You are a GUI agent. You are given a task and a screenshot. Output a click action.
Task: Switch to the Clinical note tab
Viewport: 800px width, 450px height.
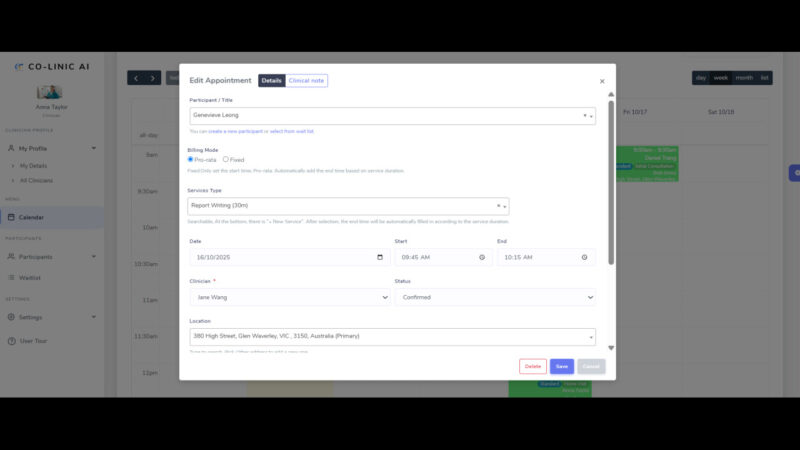pos(306,81)
